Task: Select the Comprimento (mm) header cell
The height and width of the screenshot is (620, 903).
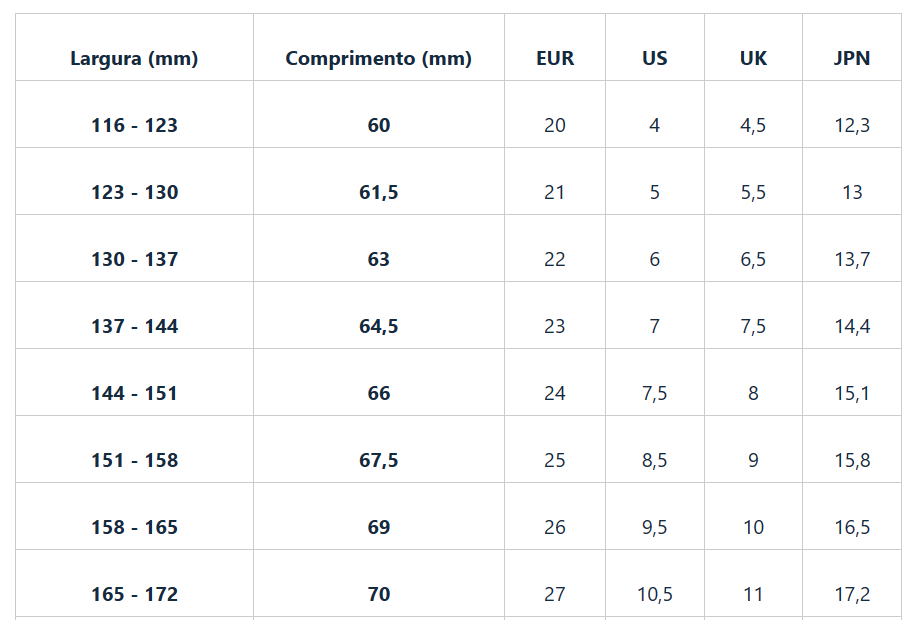Action: (x=378, y=58)
